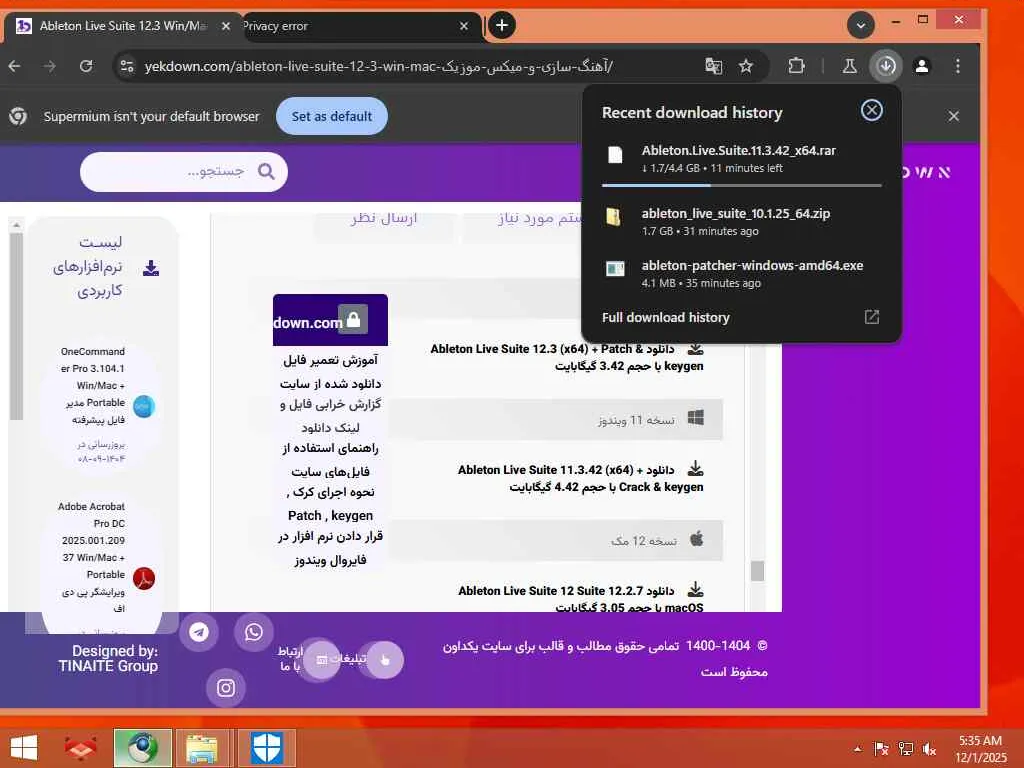This screenshot has width=1024, height=768.
Task: Open the Chrome Labs flask icon
Action: [x=849, y=66]
